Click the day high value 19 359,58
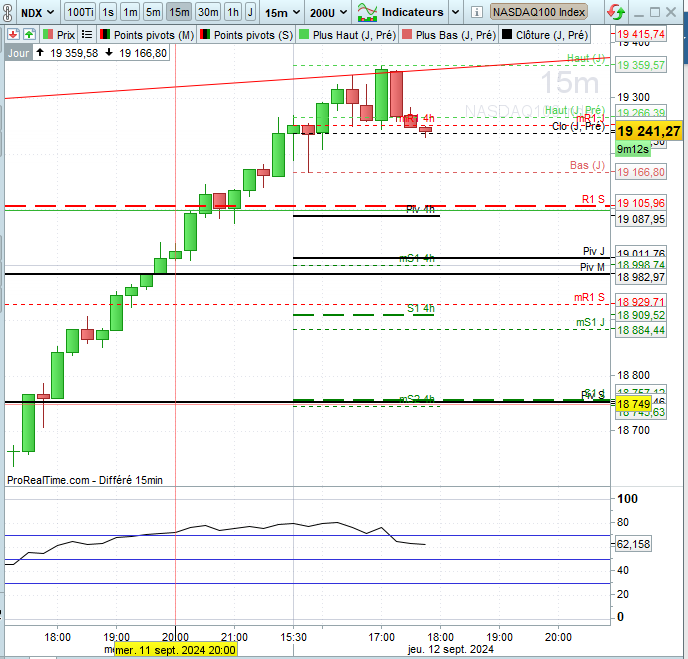The height and width of the screenshot is (659, 688). 74,53
